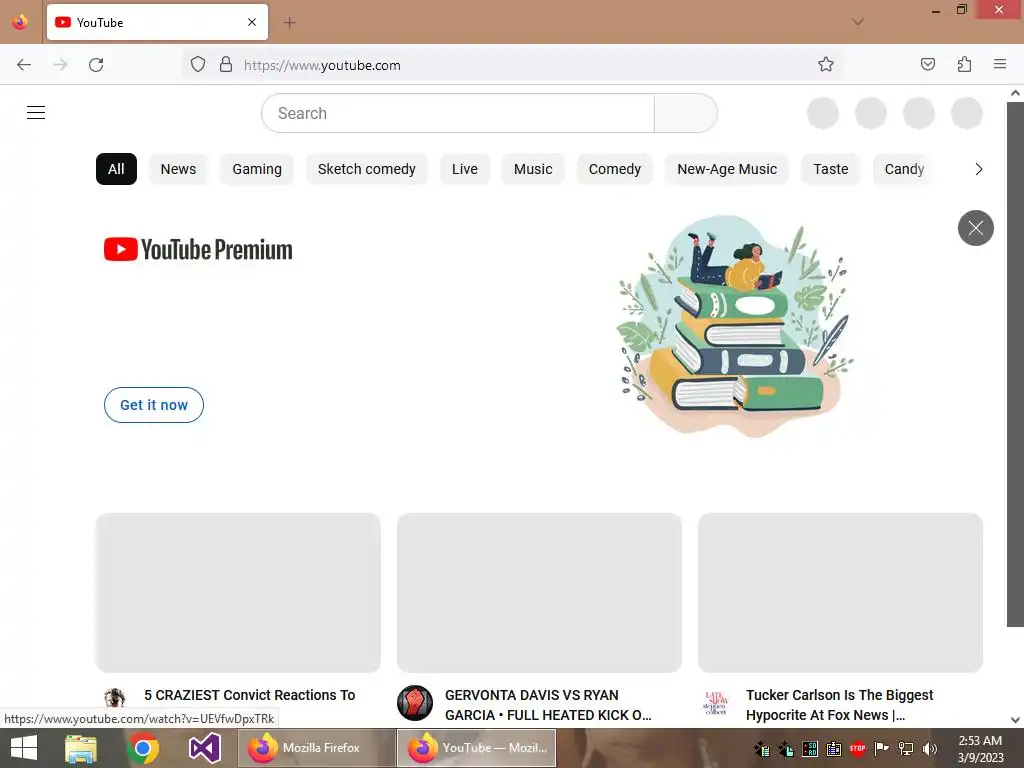
Task: Select the Candy filter chip
Action: click(904, 169)
